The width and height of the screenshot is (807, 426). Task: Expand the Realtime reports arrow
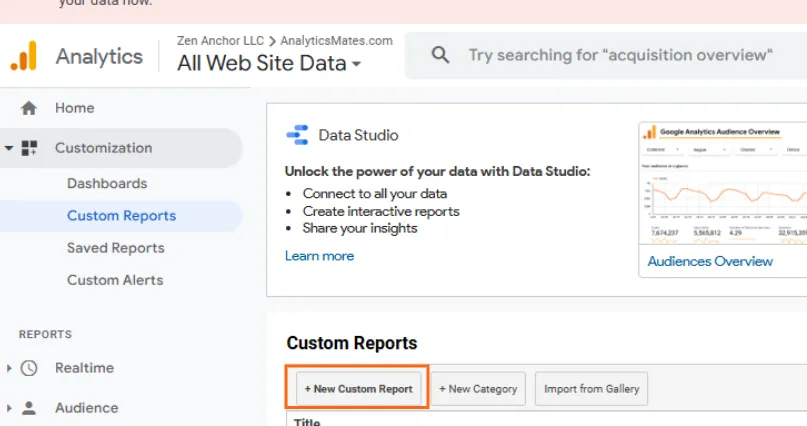(x=9, y=368)
